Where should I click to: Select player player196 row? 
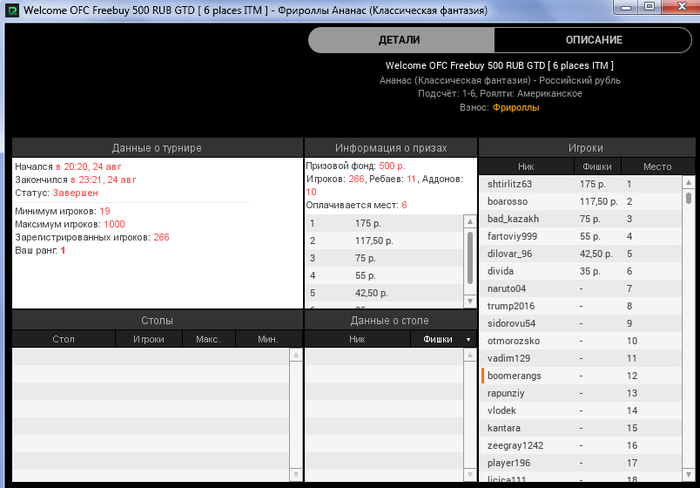tap(581, 463)
